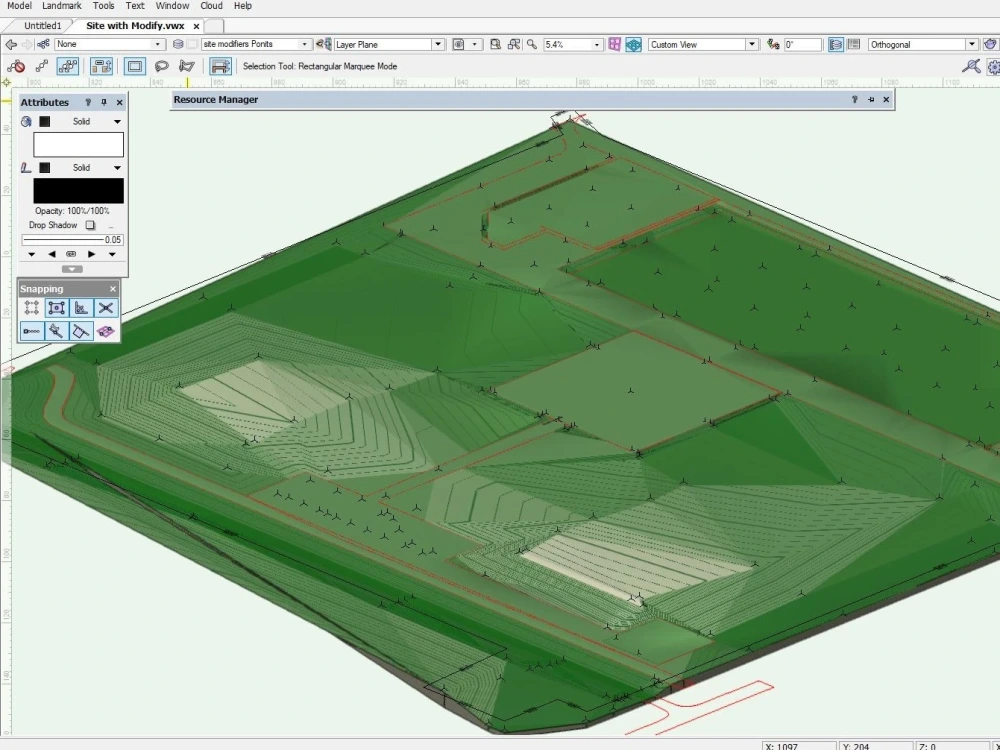Screen dimensions: 1000x750
Task: Click the pink Top/Plan view icon
Action: pyautogui.click(x=614, y=45)
